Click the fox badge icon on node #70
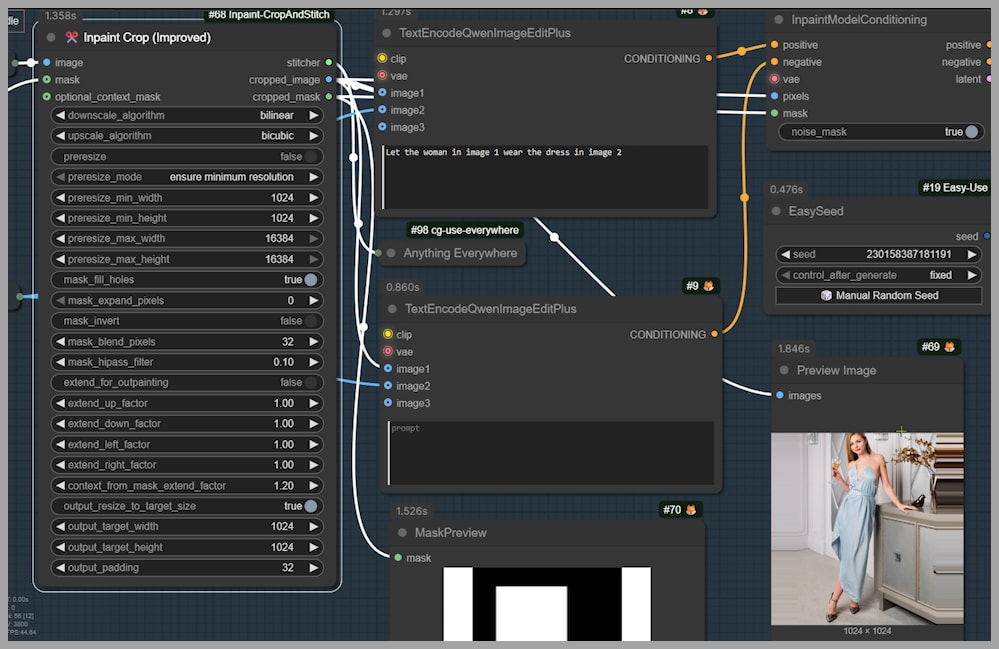The width and height of the screenshot is (999, 649). pos(690,510)
